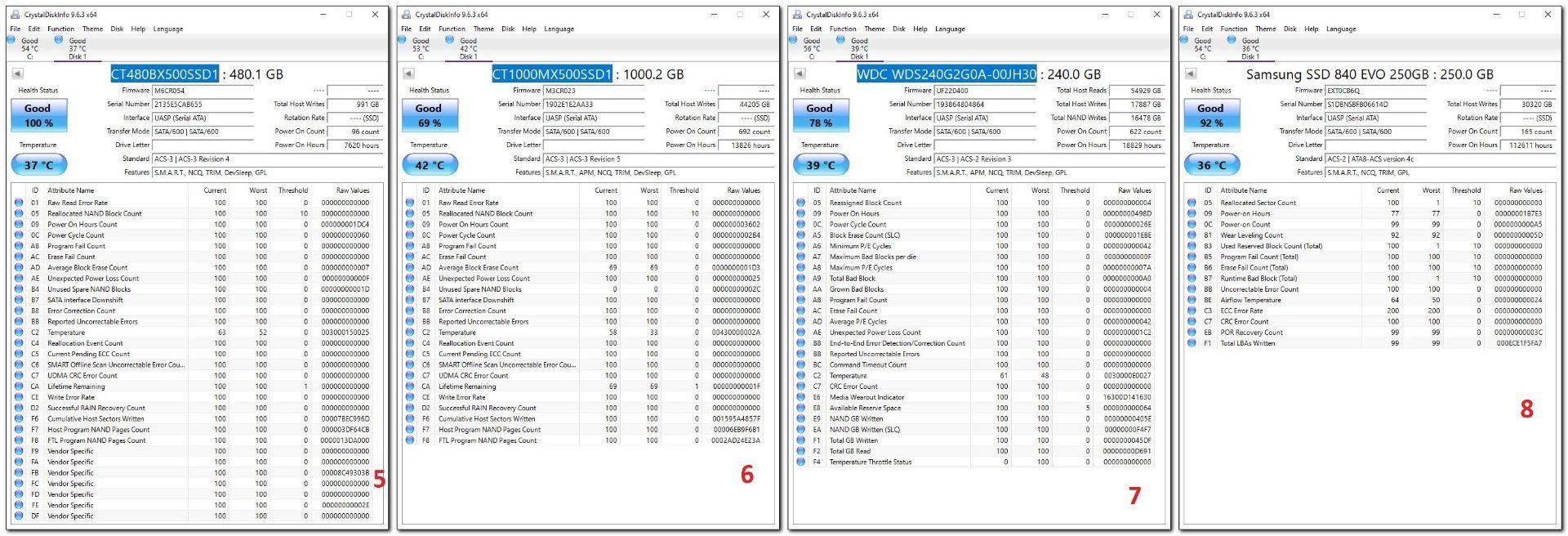
Task: Click the previous disk arrow in the CT1000MX500SSD1 window
Action: point(409,74)
